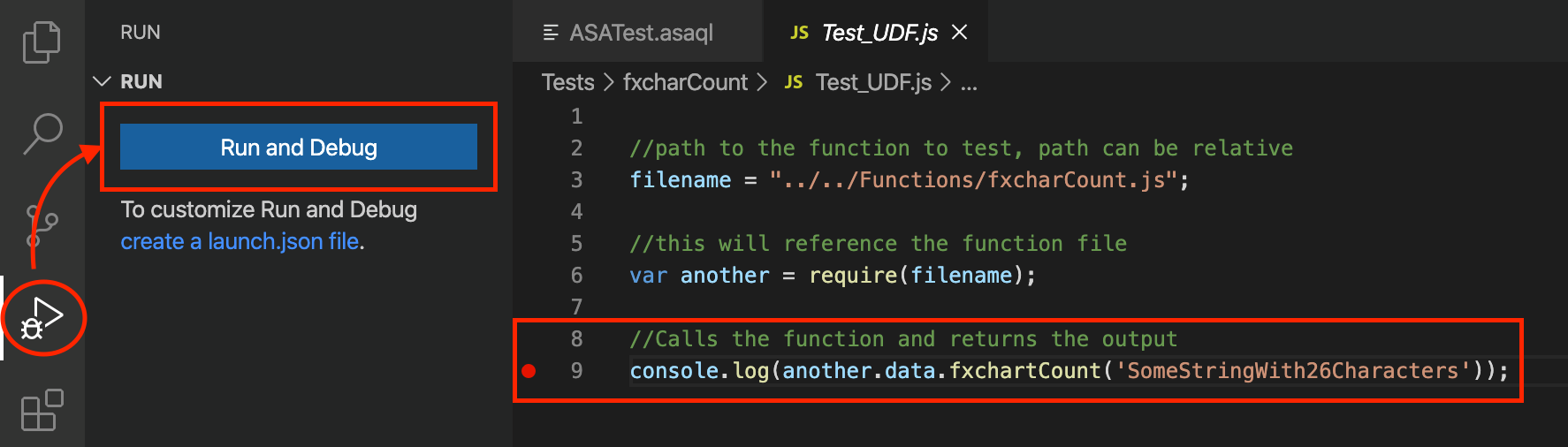Switch to the ASATest.asaql tab
The width and height of the screenshot is (1568, 447).
628,33
